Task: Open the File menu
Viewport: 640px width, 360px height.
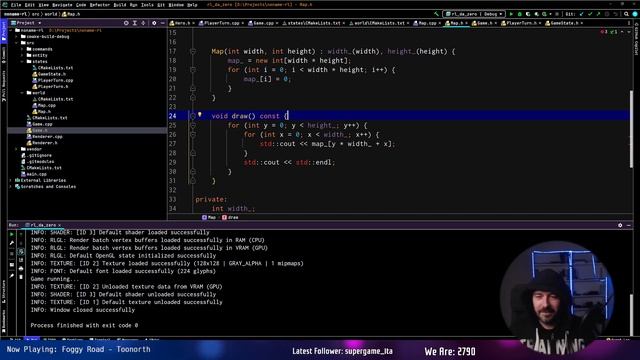Action: click(x=16, y=5)
